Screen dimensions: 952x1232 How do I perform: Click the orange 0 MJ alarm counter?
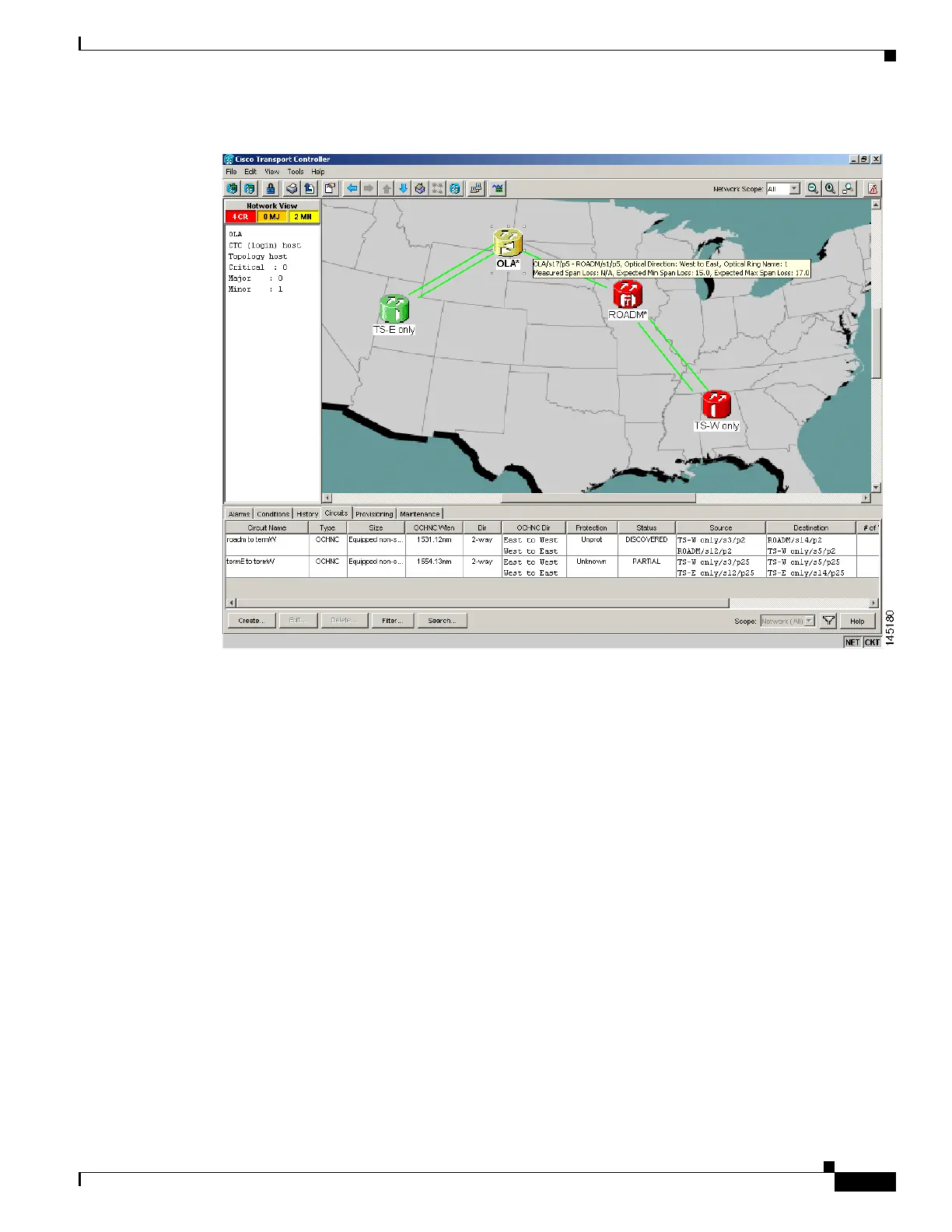[271, 217]
